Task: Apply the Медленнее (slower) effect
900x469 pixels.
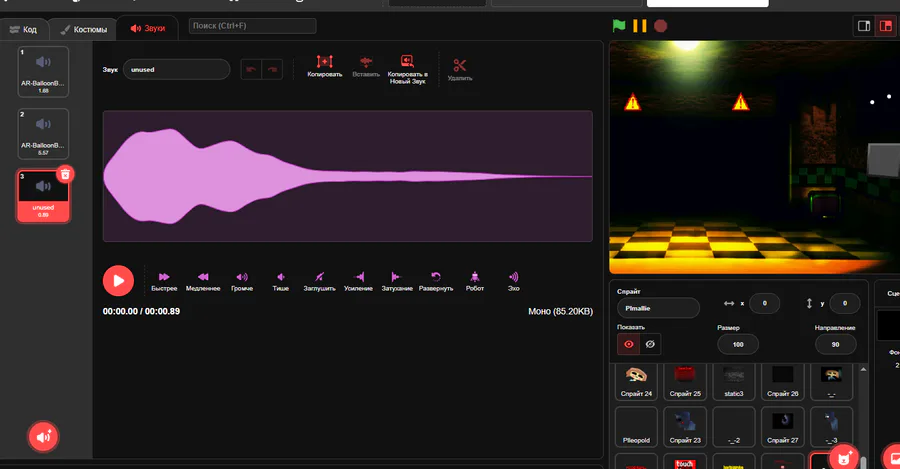Action: [x=203, y=281]
